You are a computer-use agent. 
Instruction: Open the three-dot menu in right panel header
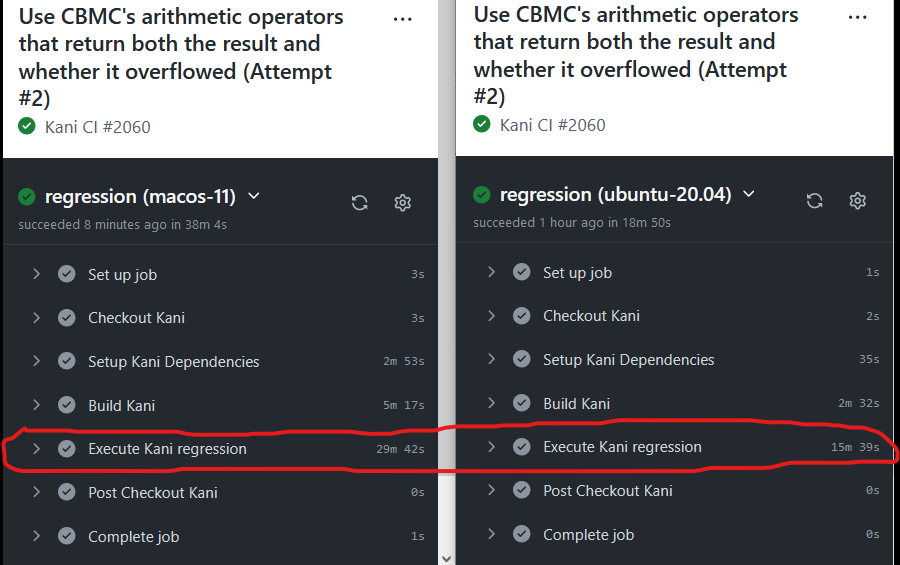pyautogui.click(x=858, y=17)
